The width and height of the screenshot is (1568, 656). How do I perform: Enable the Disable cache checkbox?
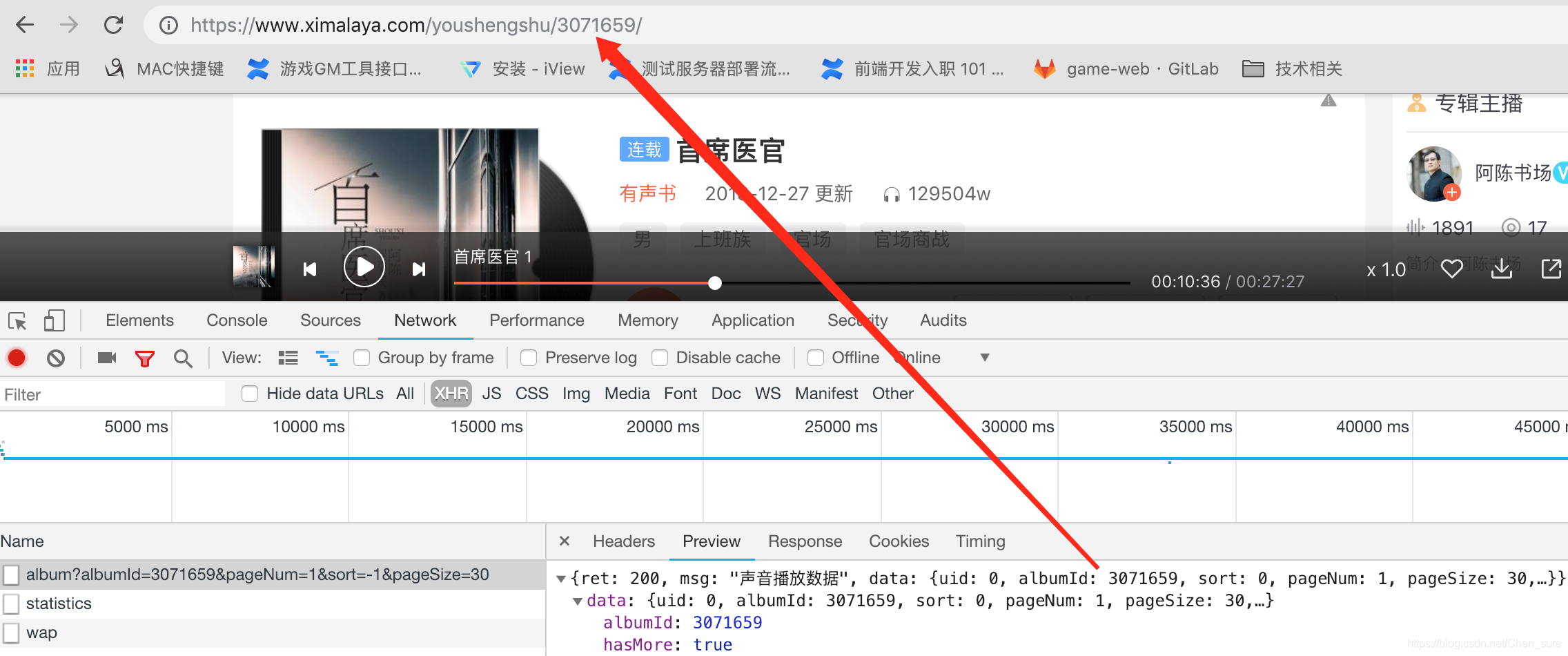[x=660, y=358]
